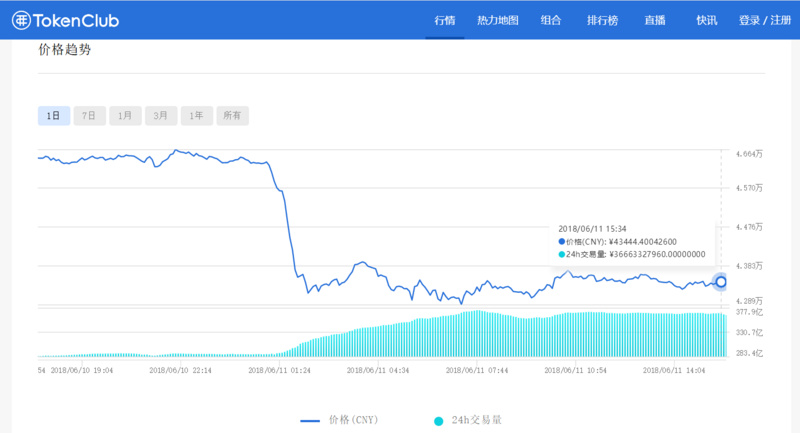Open the 快讯 news flash page
800x433 pixels.
[x=706, y=21]
